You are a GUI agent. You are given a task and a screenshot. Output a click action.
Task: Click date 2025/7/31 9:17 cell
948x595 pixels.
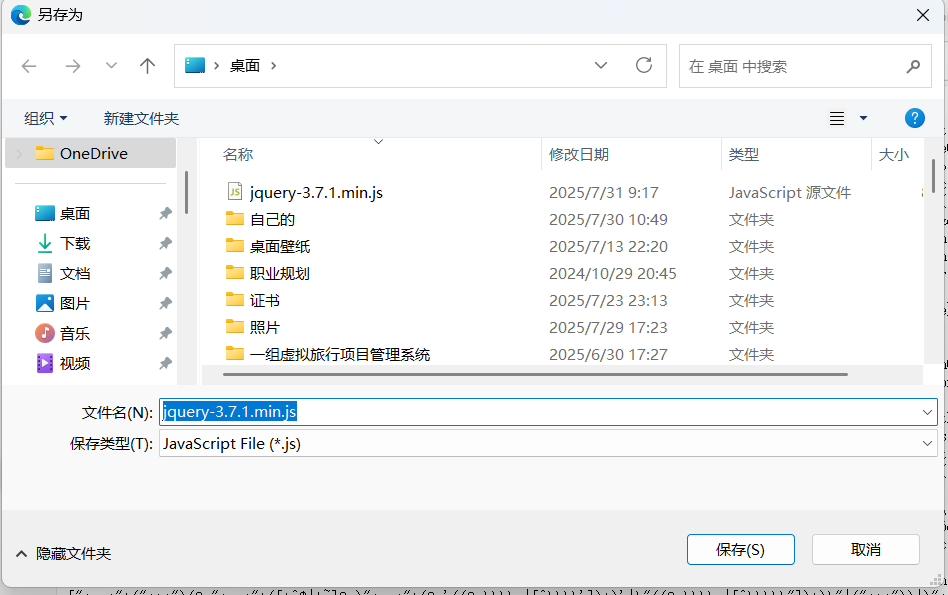tap(603, 192)
